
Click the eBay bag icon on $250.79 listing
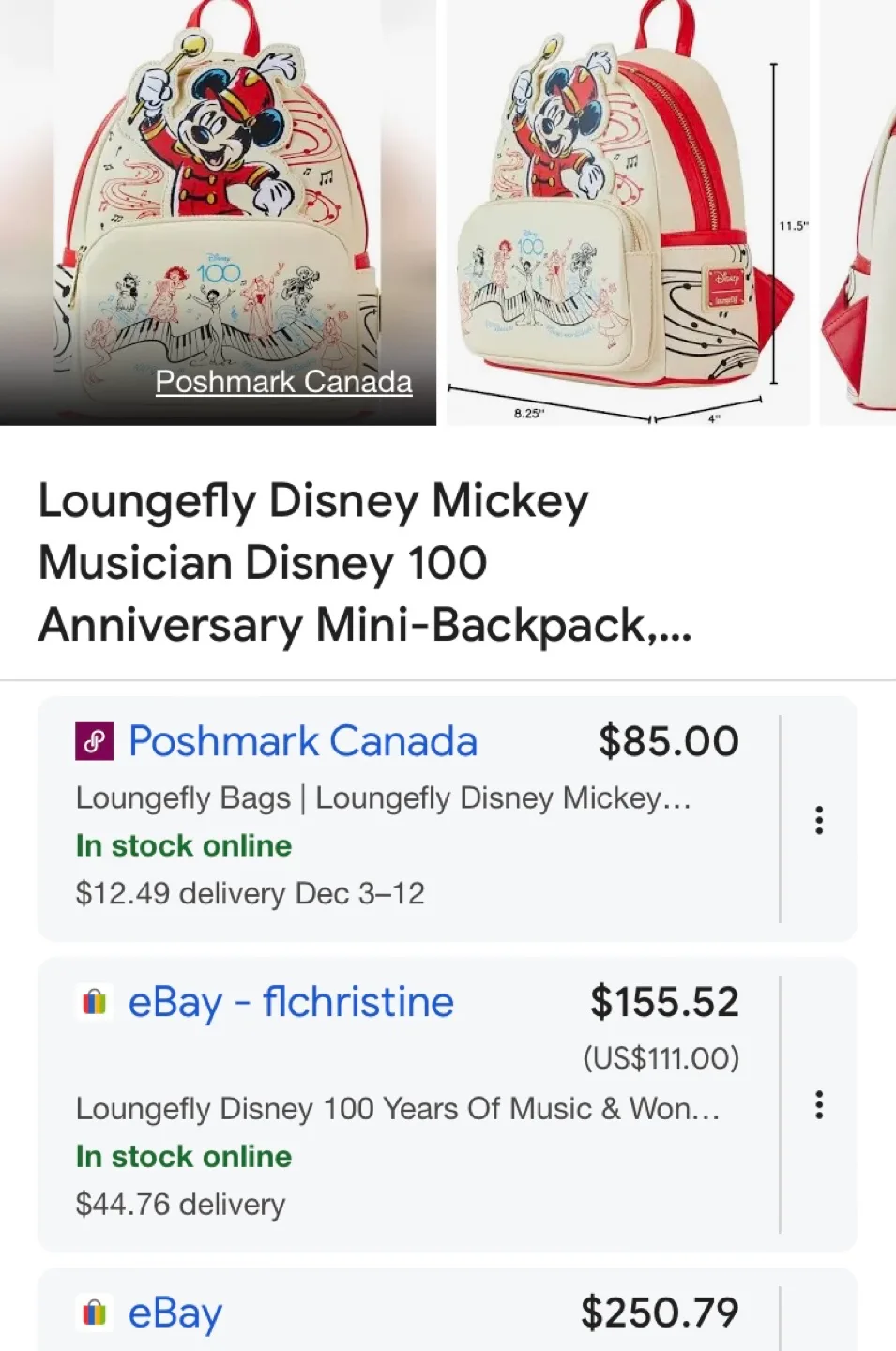[x=93, y=1313]
